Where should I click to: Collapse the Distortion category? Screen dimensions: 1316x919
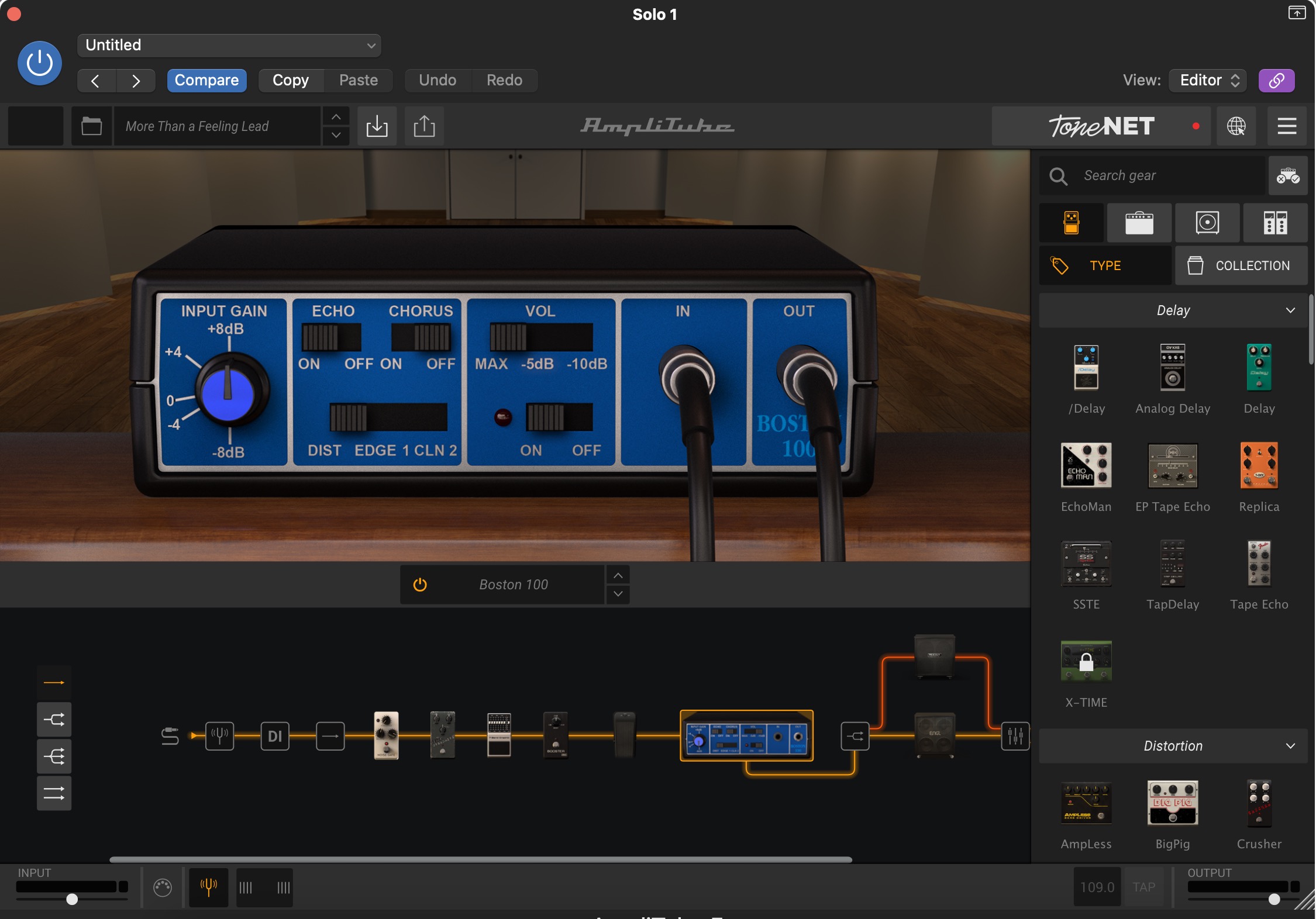[1173, 746]
